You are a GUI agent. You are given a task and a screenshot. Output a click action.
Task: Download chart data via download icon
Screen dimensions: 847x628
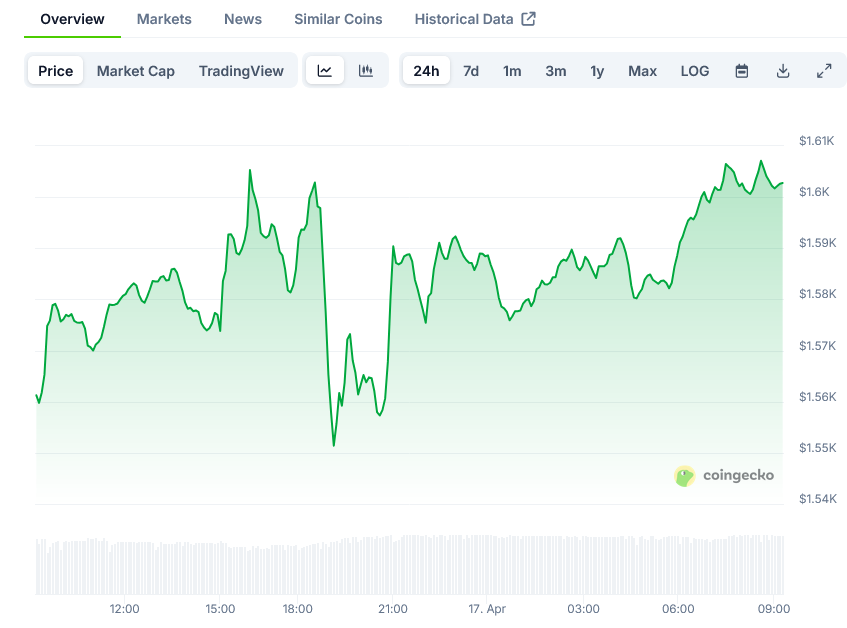pos(783,71)
